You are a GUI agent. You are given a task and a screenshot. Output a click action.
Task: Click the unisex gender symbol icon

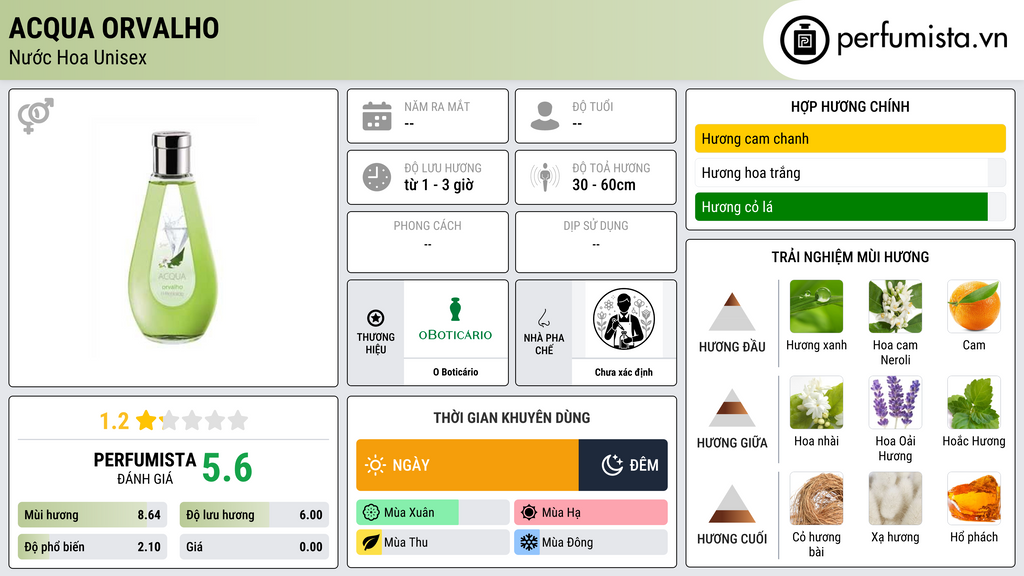pyautogui.click(x=36, y=116)
